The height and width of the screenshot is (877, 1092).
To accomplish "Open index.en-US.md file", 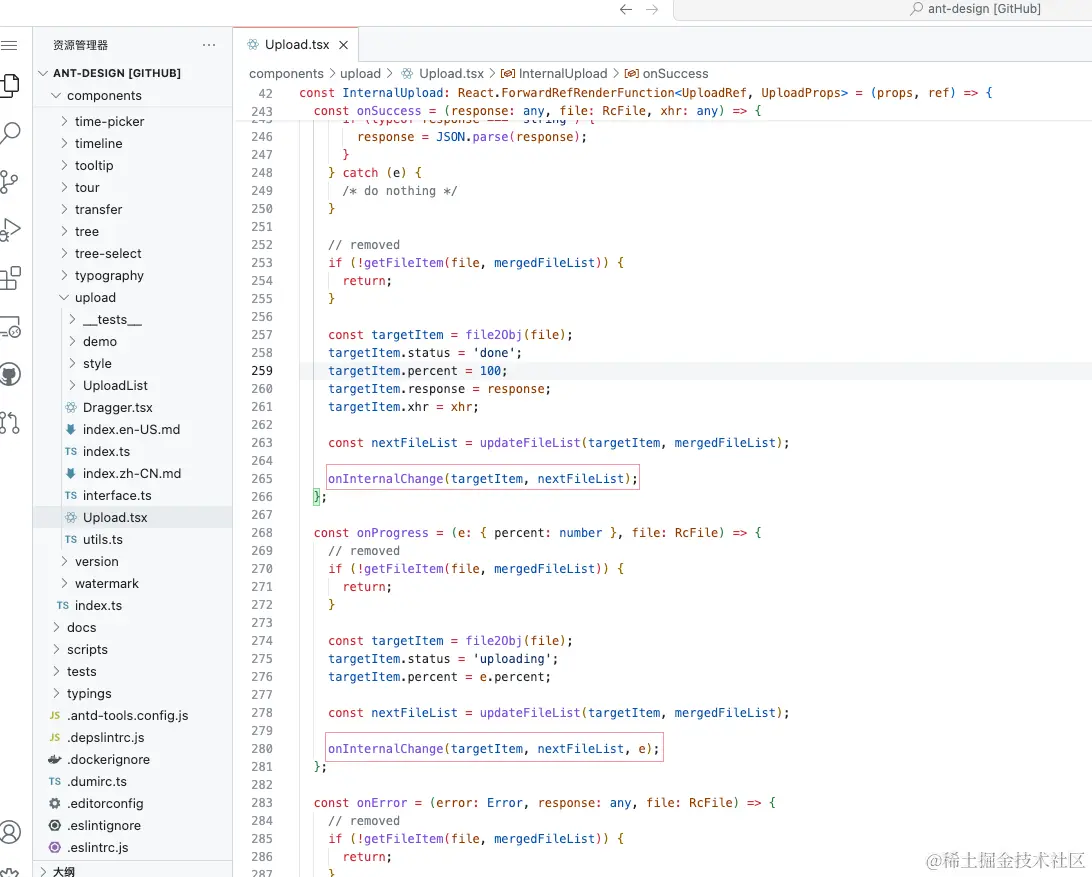I will click(132, 429).
